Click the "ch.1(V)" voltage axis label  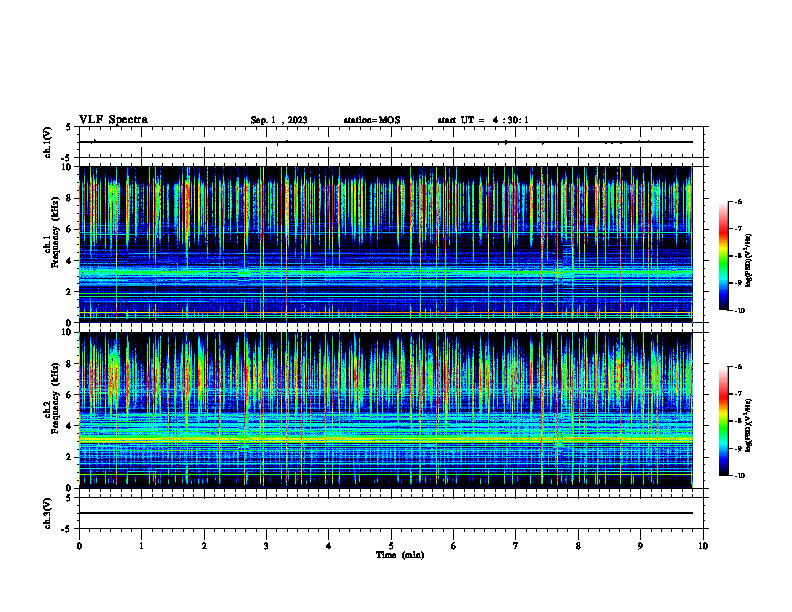(x=48, y=142)
